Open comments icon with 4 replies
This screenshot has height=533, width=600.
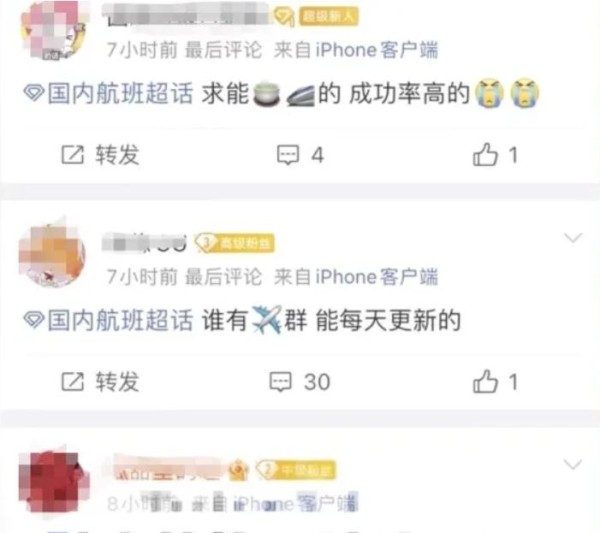pos(288,155)
